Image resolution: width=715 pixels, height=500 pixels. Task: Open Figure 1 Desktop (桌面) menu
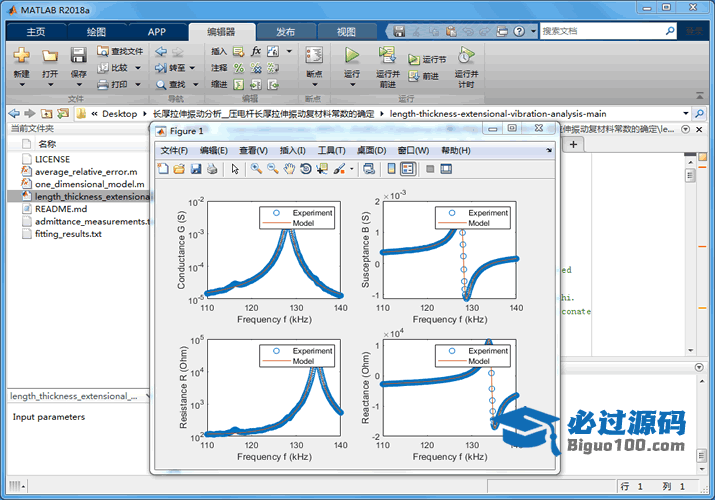pos(372,150)
